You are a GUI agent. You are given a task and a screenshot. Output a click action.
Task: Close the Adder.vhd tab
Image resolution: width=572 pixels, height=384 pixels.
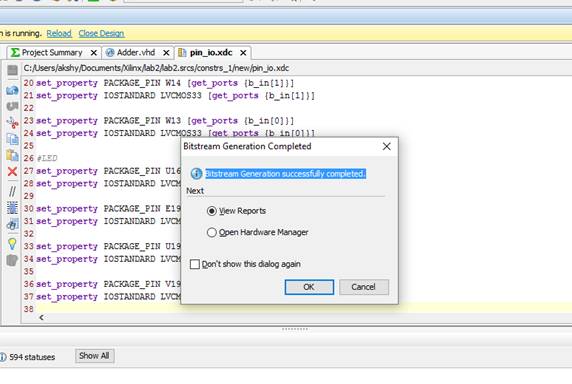click(x=166, y=53)
